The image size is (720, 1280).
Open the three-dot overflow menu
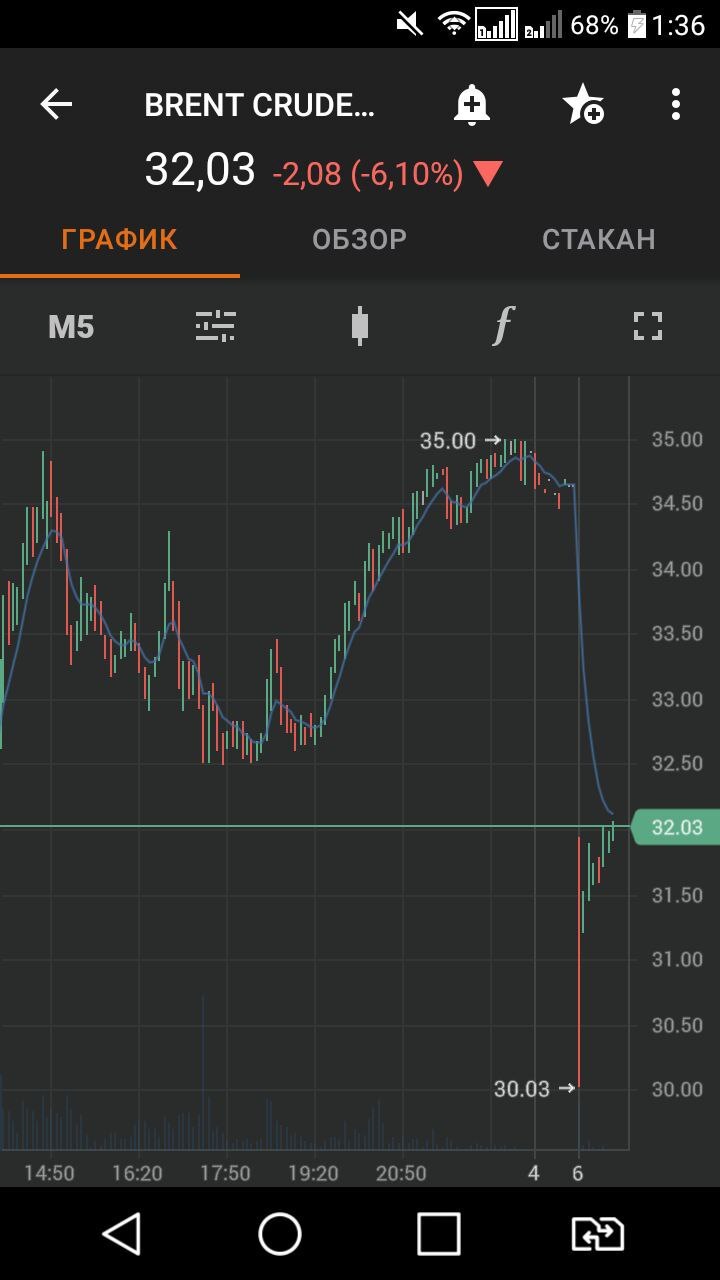click(676, 104)
